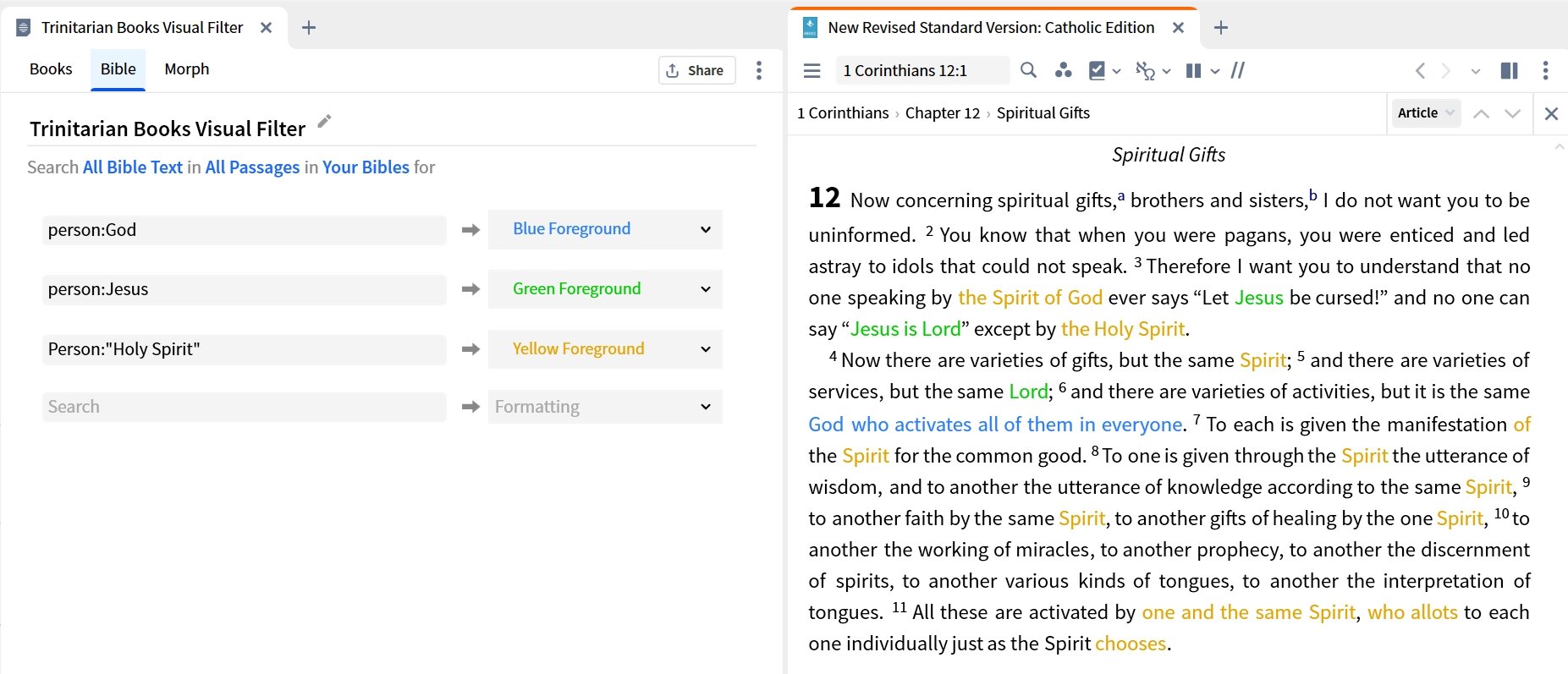Open the visual filter panel kebab menu

(x=759, y=70)
